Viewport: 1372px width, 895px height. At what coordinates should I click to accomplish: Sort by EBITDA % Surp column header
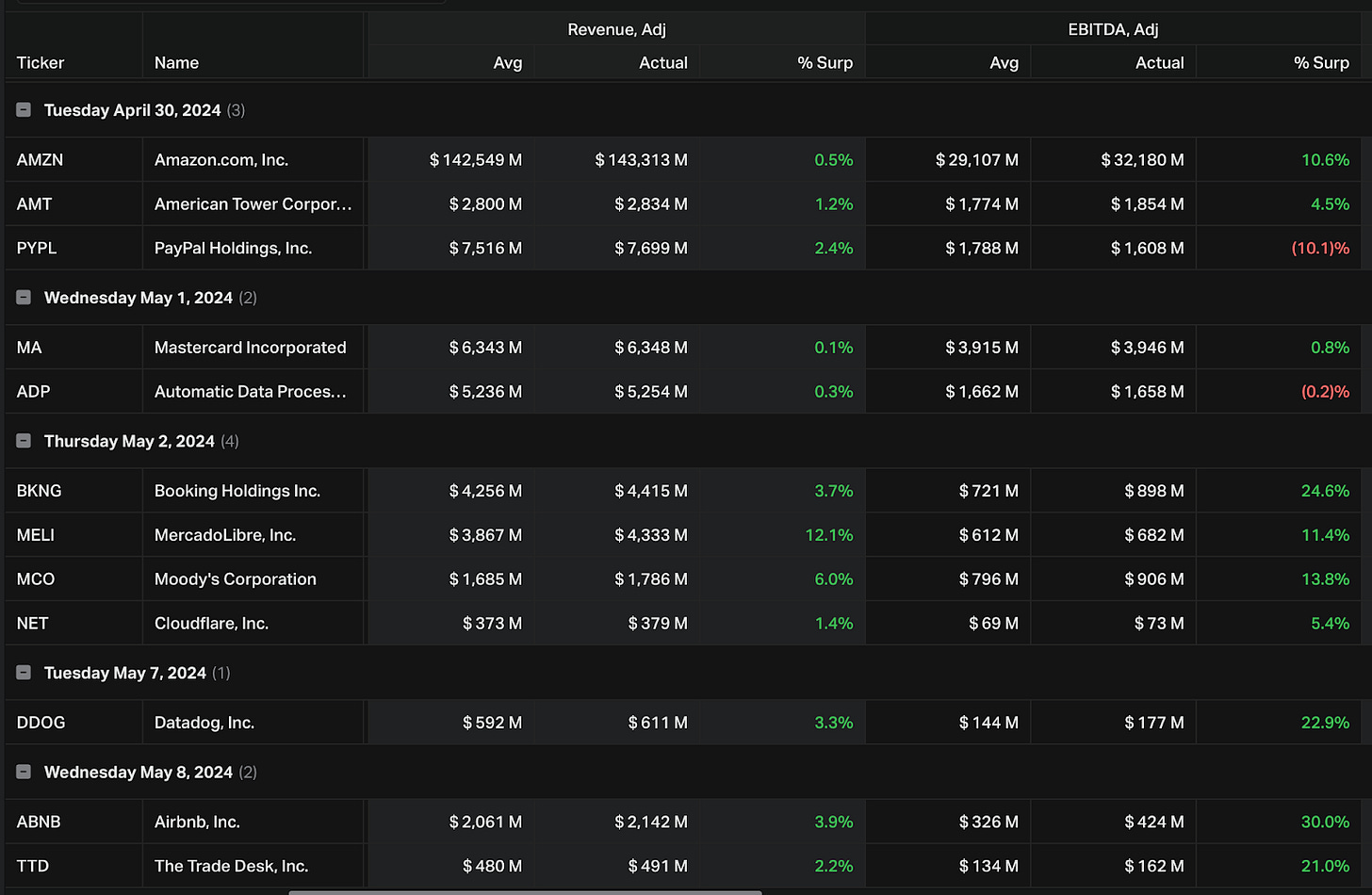click(1321, 63)
